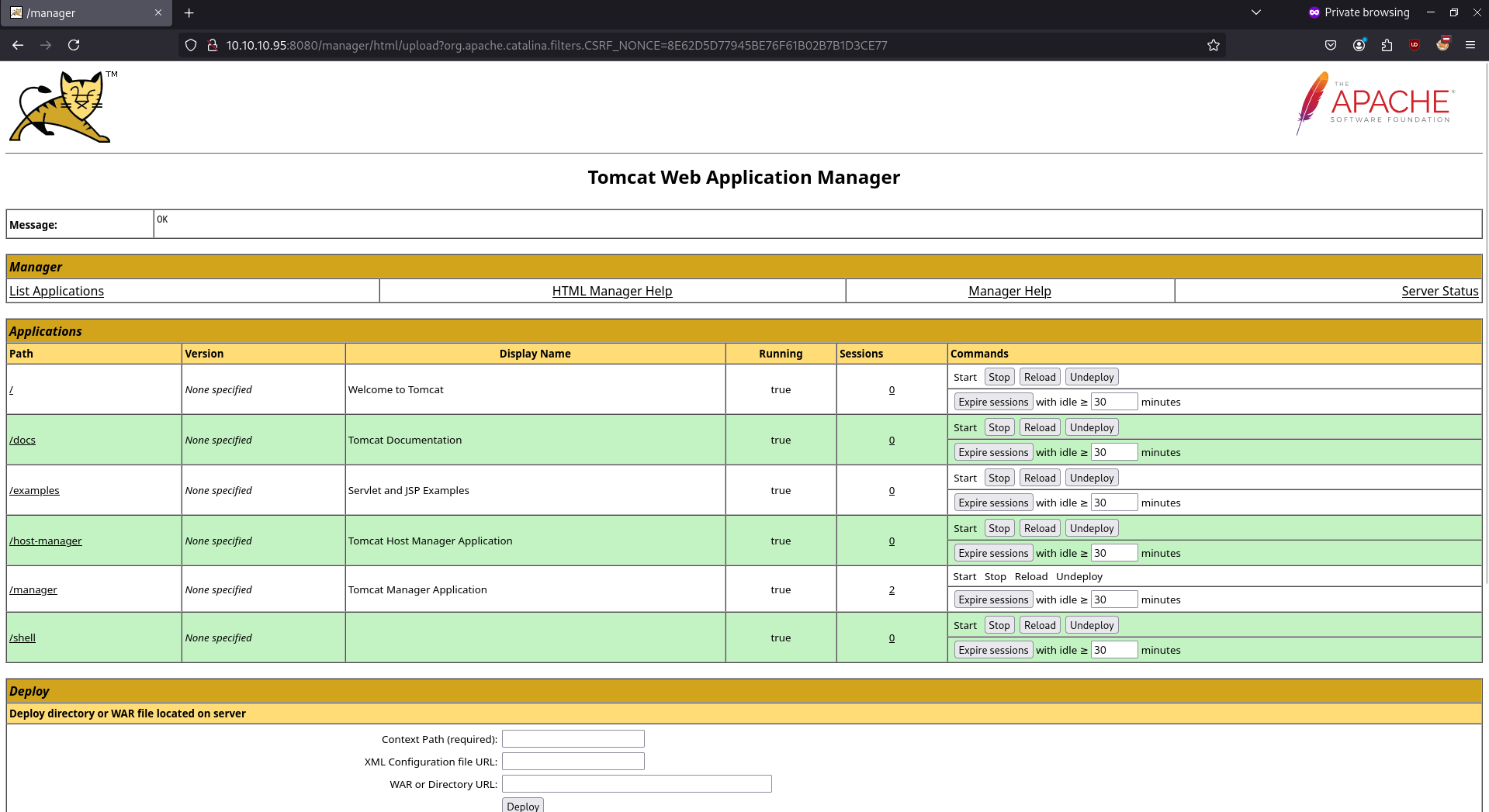The image size is (1489, 812).
Task: Stop the /shell application
Action: click(x=999, y=625)
